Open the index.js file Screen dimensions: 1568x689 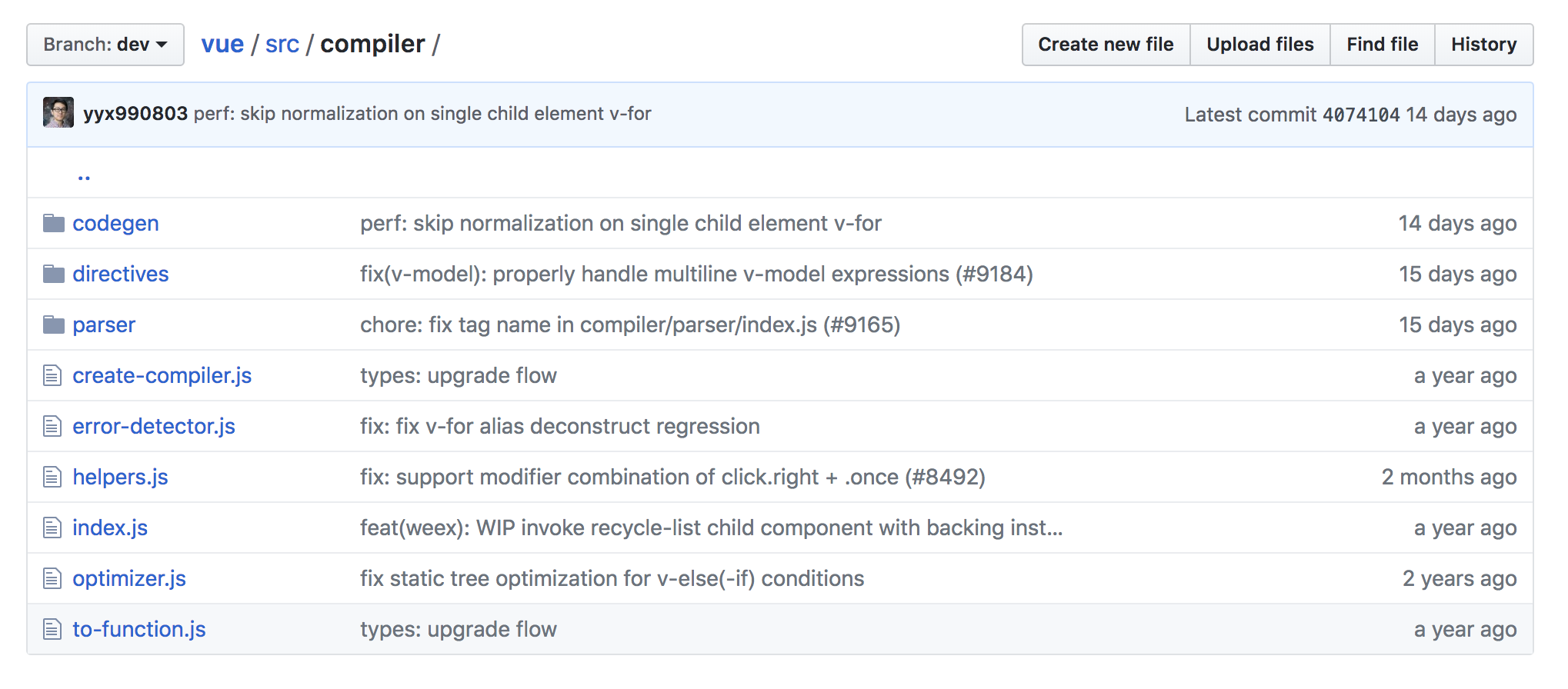click(x=110, y=528)
